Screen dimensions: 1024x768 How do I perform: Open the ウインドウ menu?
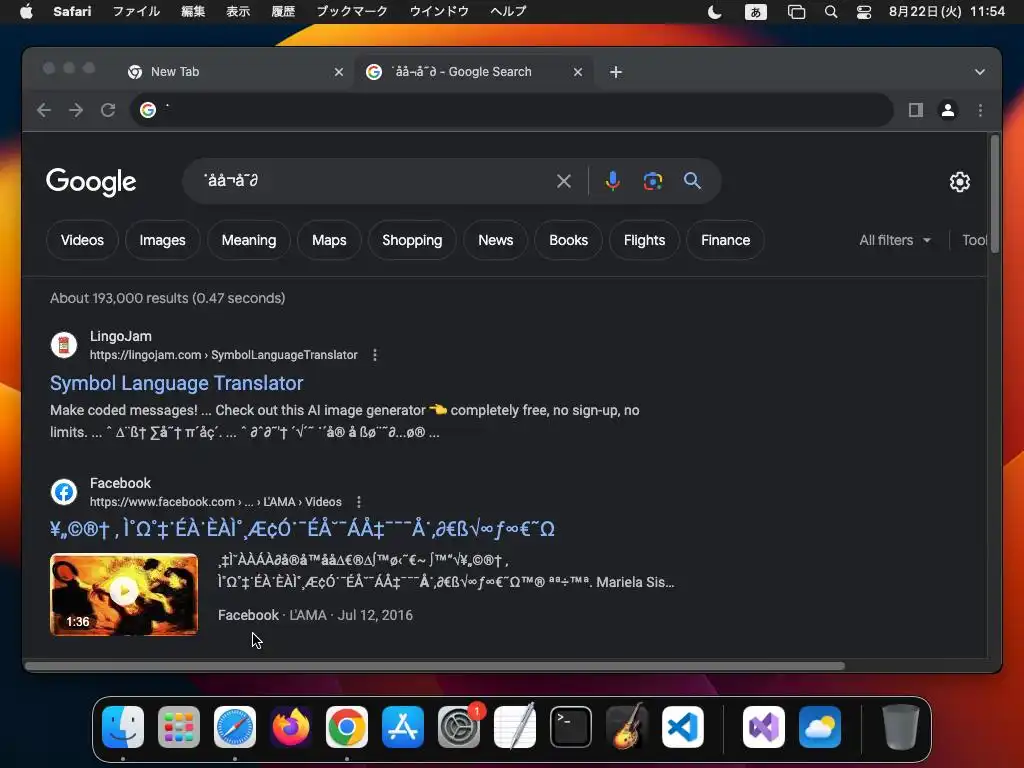[x=439, y=11]
